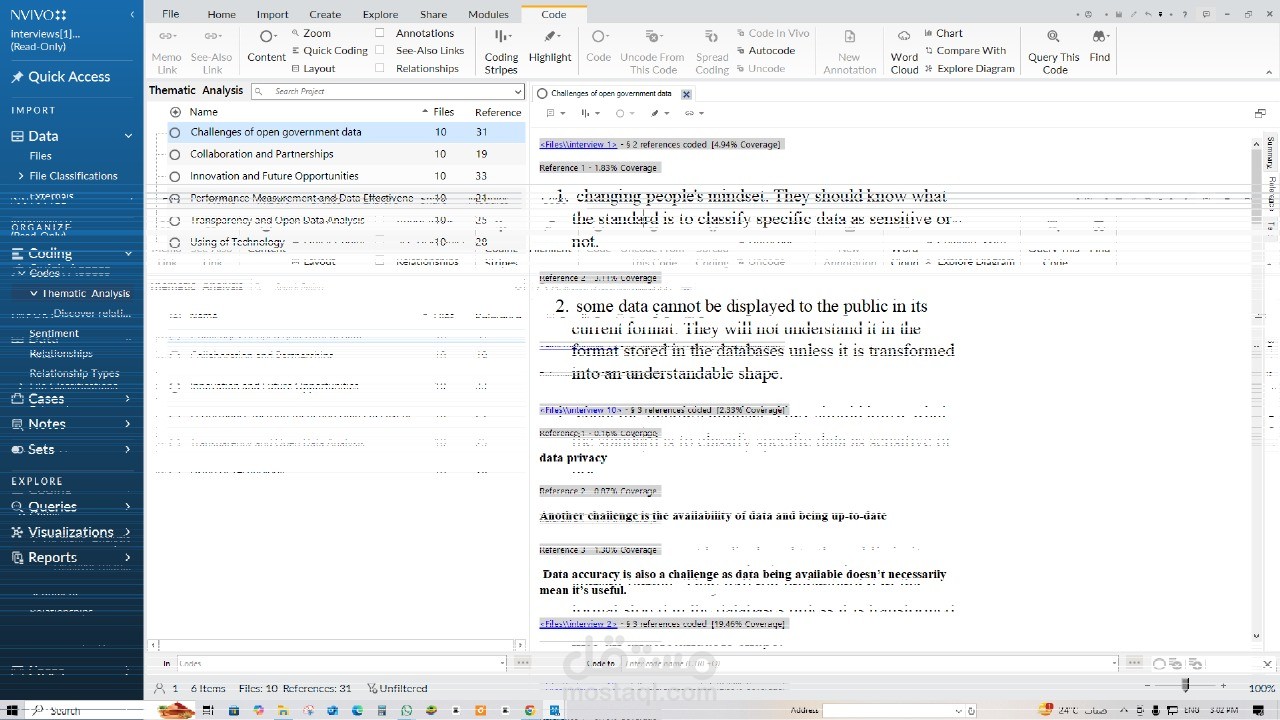Open Explore Diagram
The image size is (1280, 720).
[969, 68]
